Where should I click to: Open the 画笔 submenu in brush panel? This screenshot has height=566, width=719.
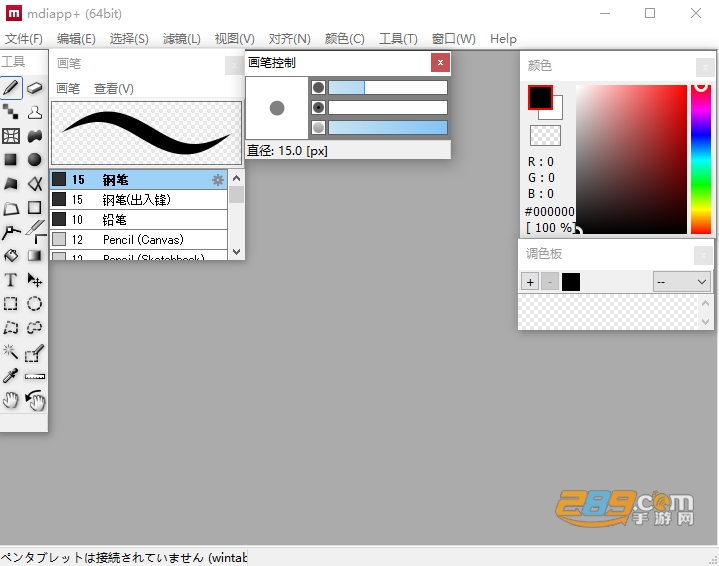pyautogui.click(x=68, y=88)
